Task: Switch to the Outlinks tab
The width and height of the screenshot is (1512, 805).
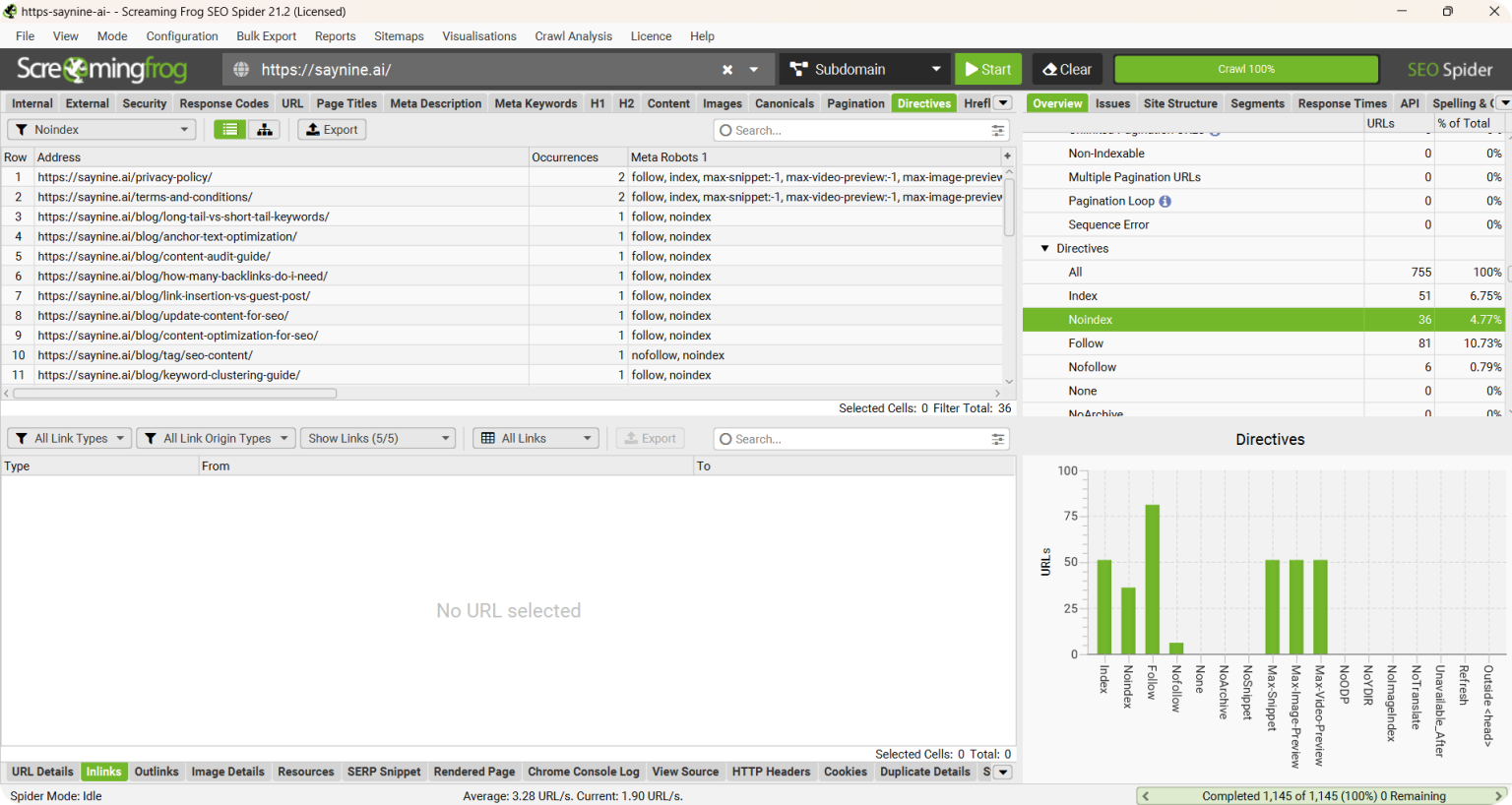Action: pyautogui.click(x=157, y=773)
